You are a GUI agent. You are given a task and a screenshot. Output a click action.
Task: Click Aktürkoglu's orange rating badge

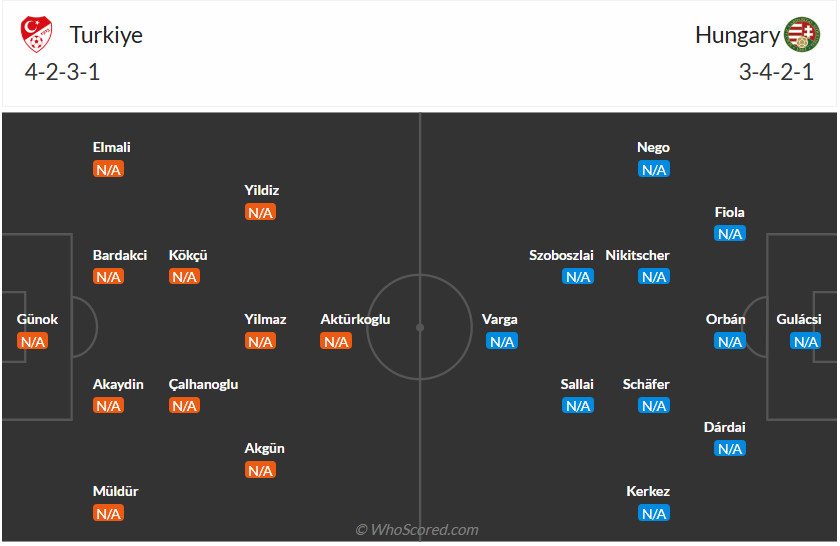[336, 341]
